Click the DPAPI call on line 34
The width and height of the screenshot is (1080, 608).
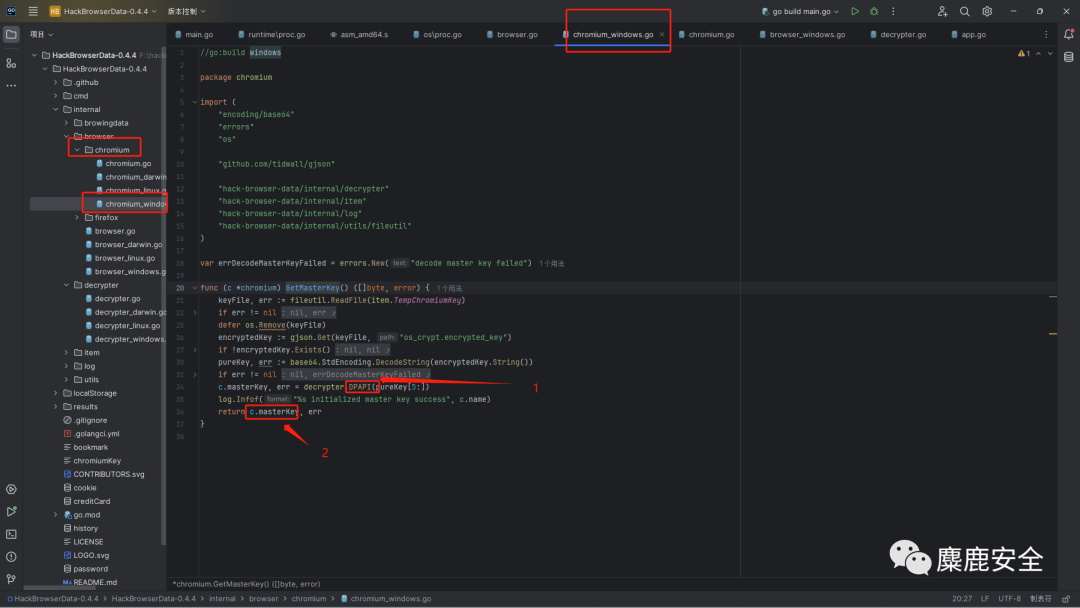[x=360, y=387]
